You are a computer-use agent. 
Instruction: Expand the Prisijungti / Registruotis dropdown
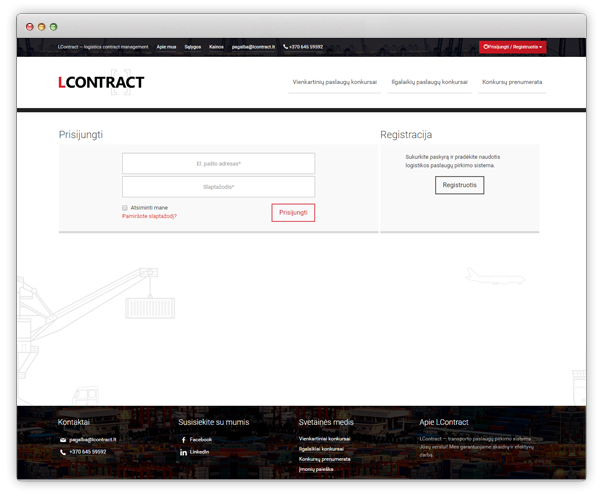512,47
